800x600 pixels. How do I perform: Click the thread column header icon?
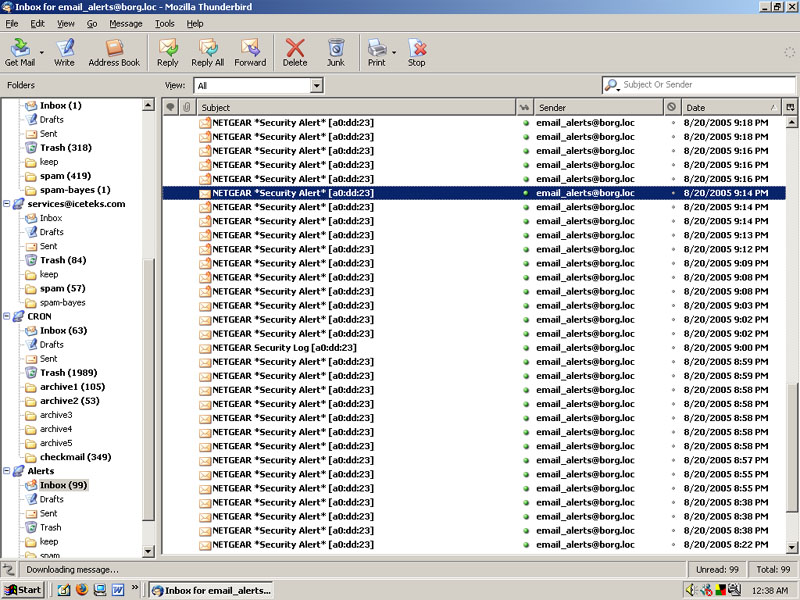170,107
